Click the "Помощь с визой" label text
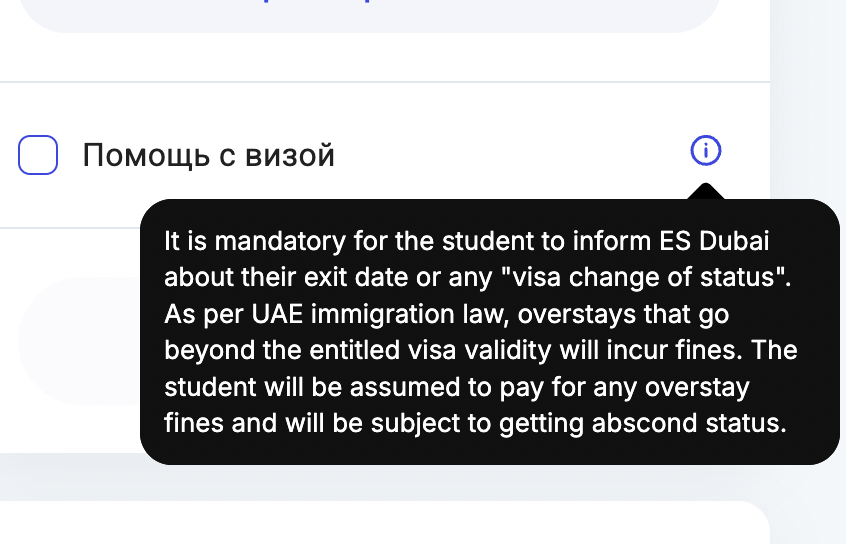 click(x=208, y=156)
